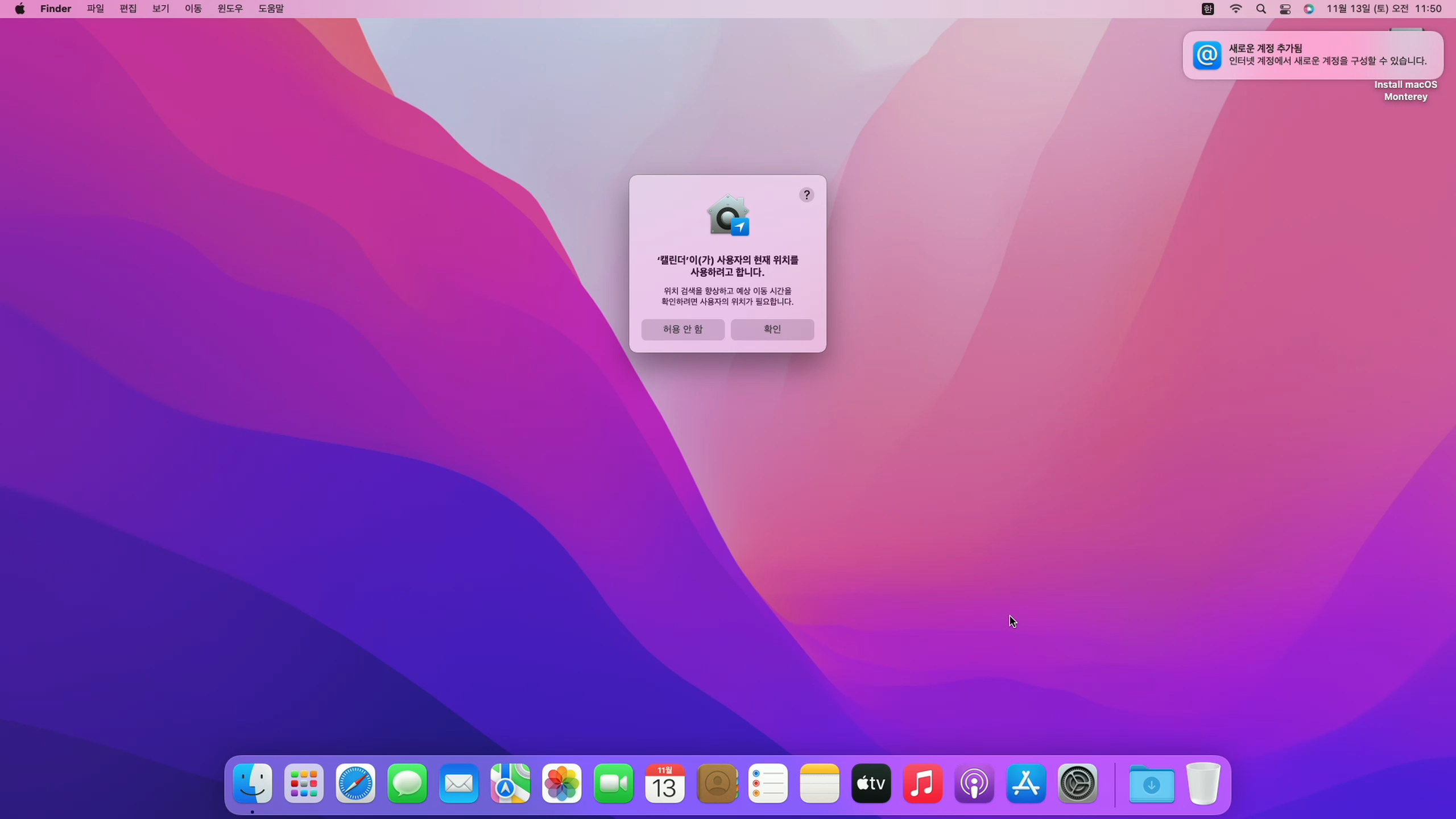Open Safari from the Dock
The width and height of the screenshot is (1456, 819).
tap(355, 784)
